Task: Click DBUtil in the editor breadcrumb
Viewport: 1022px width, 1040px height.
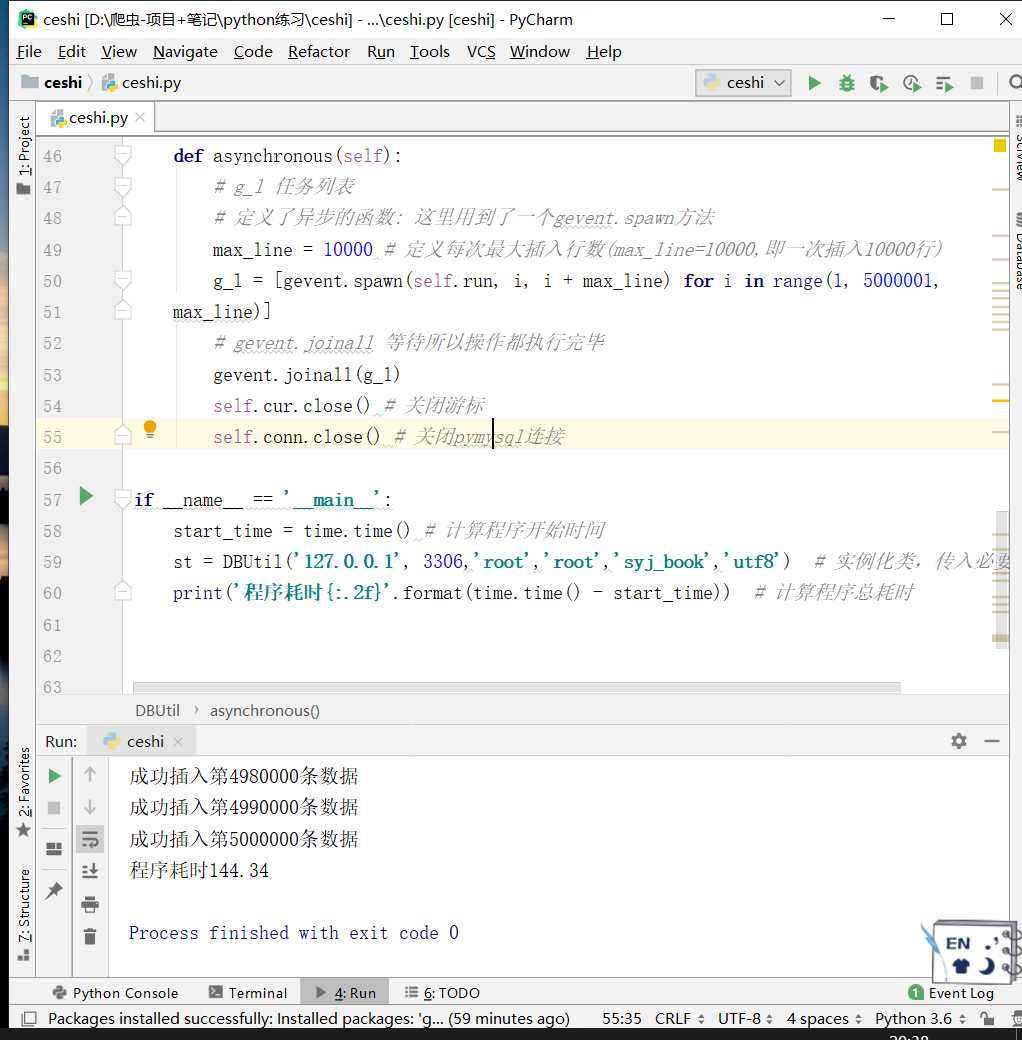Action: pyautogui.click(x=157, y=711)
